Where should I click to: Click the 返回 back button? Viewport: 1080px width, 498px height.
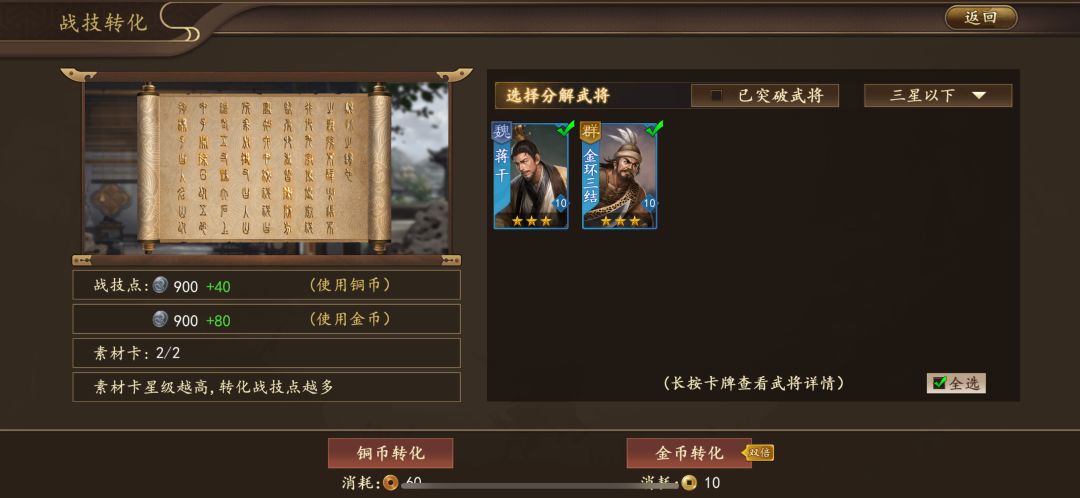point(981,18)
